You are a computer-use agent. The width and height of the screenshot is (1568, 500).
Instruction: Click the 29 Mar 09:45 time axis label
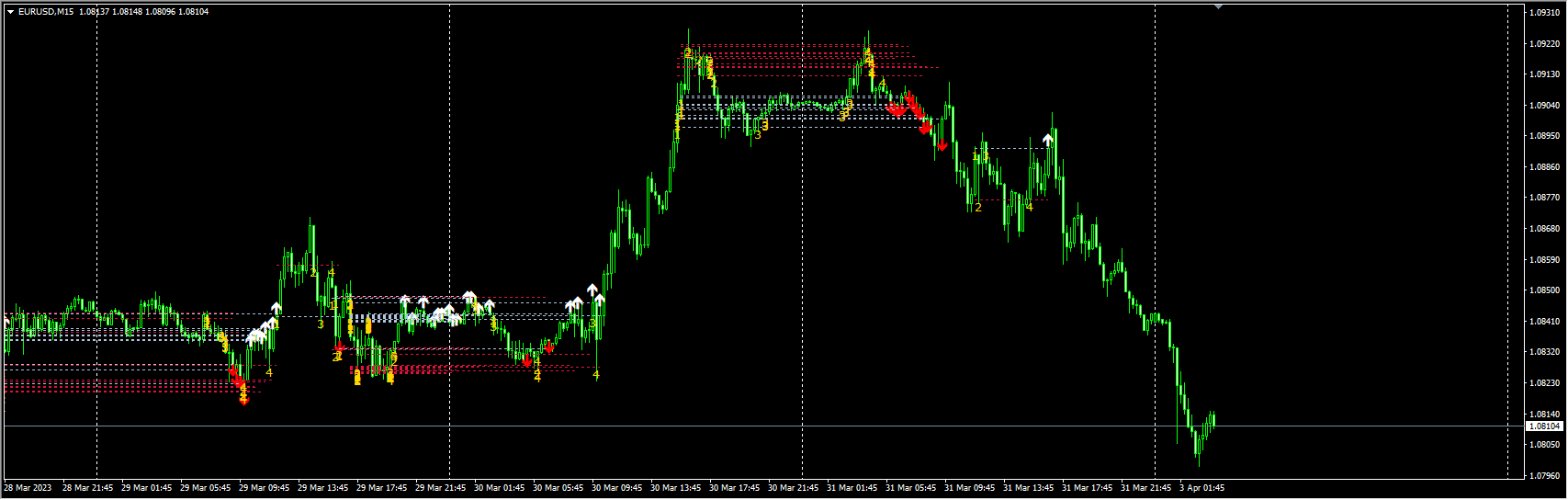[264, 488]
